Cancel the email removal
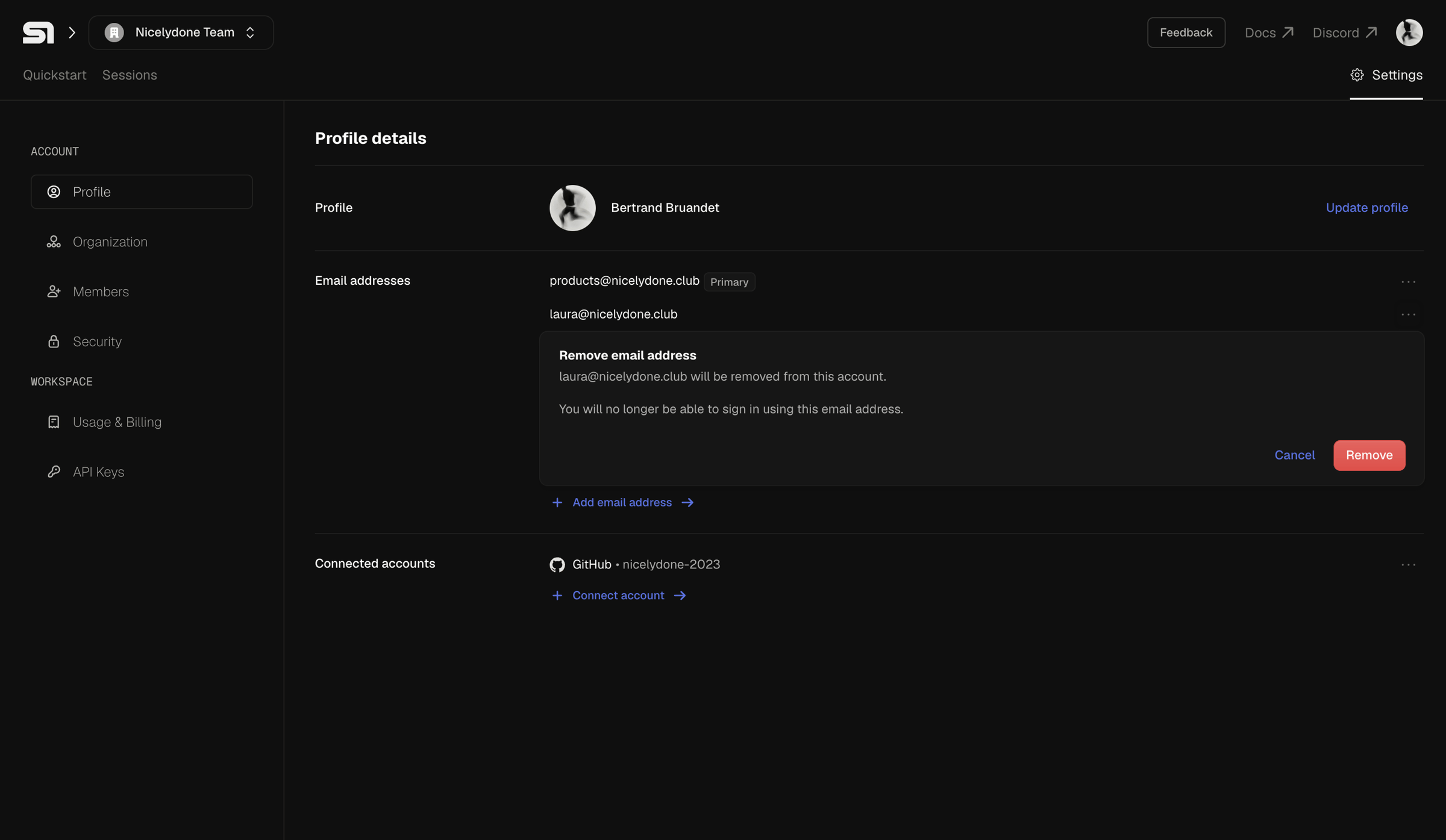The height and width of the screenshot is (840, 1446). tap(1294, 455)
